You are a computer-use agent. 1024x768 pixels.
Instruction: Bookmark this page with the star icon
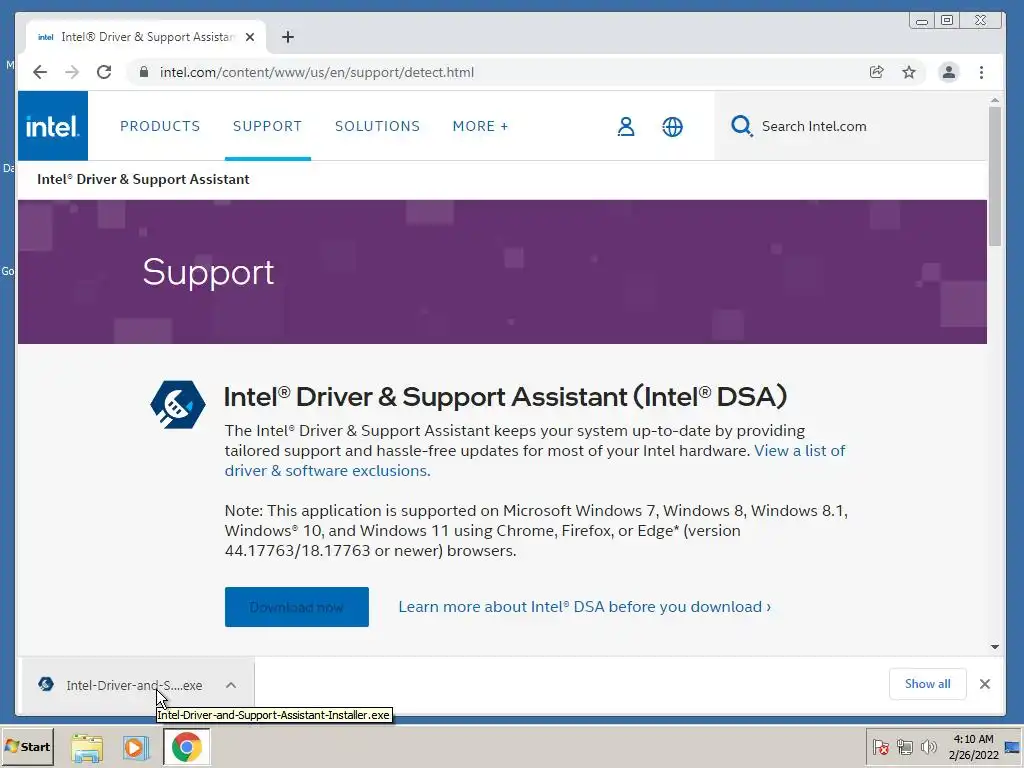pos(908,72)
